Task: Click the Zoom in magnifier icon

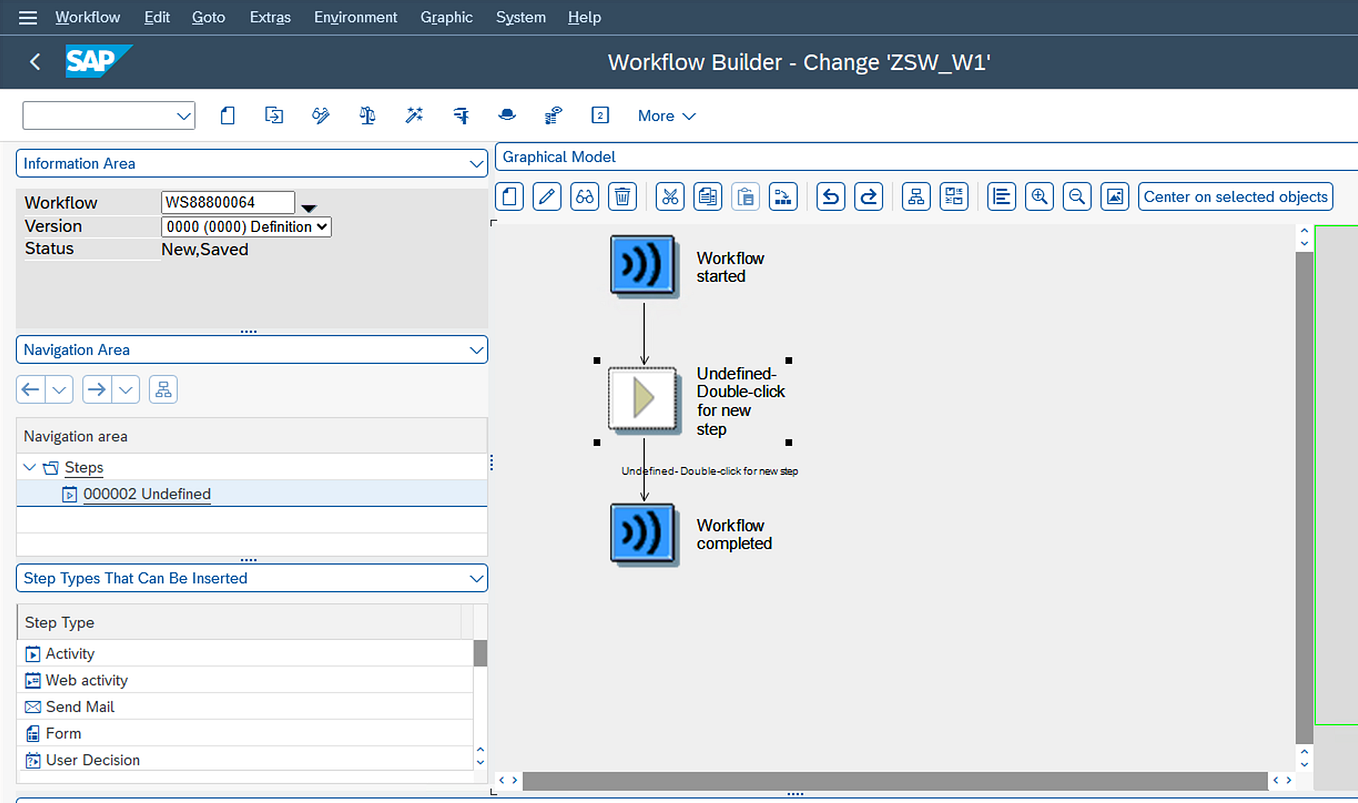Action: pyautogui.click(x=1040, y=197)
